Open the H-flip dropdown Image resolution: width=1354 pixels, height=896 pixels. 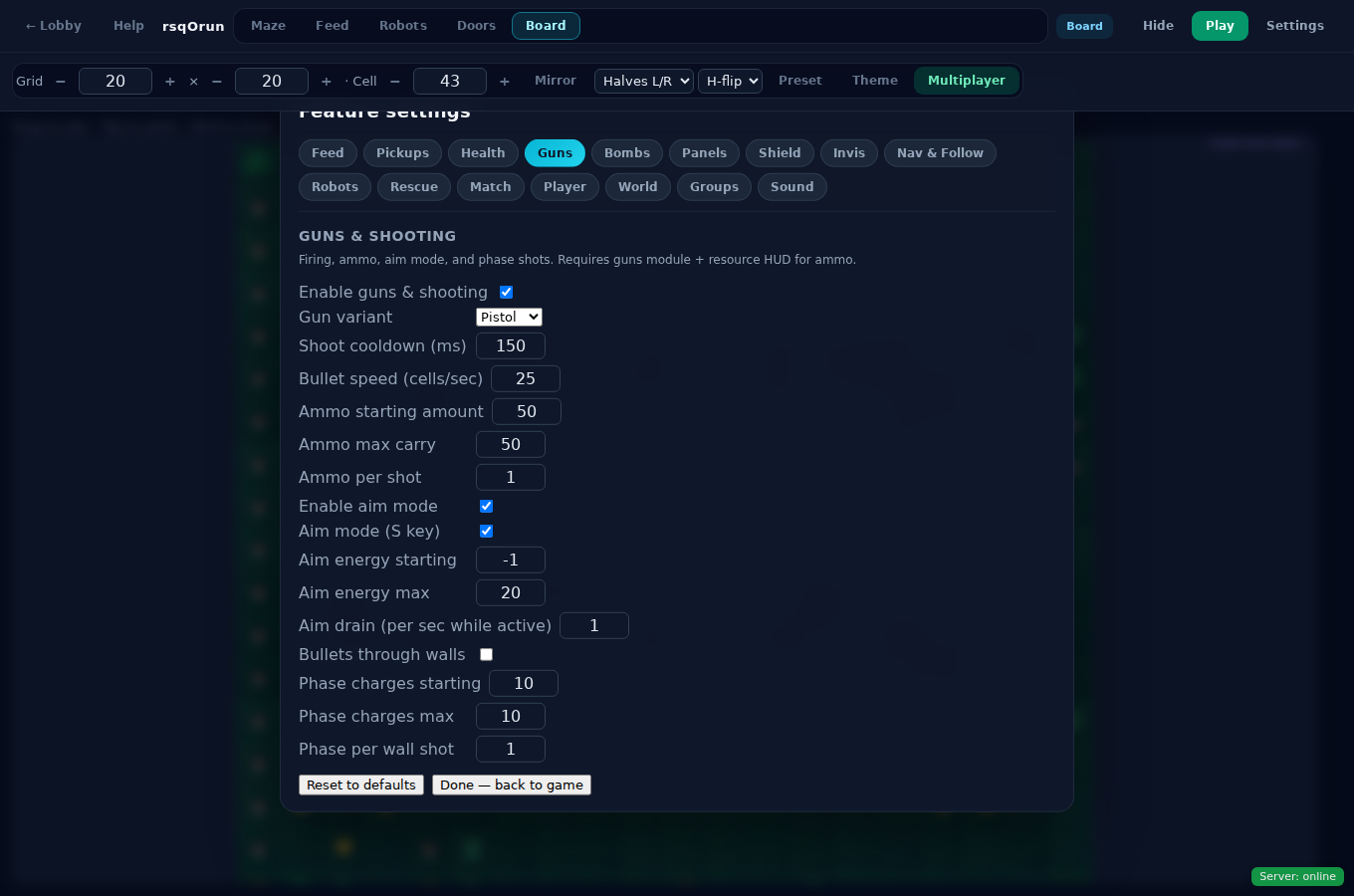(x=730, y=81)
